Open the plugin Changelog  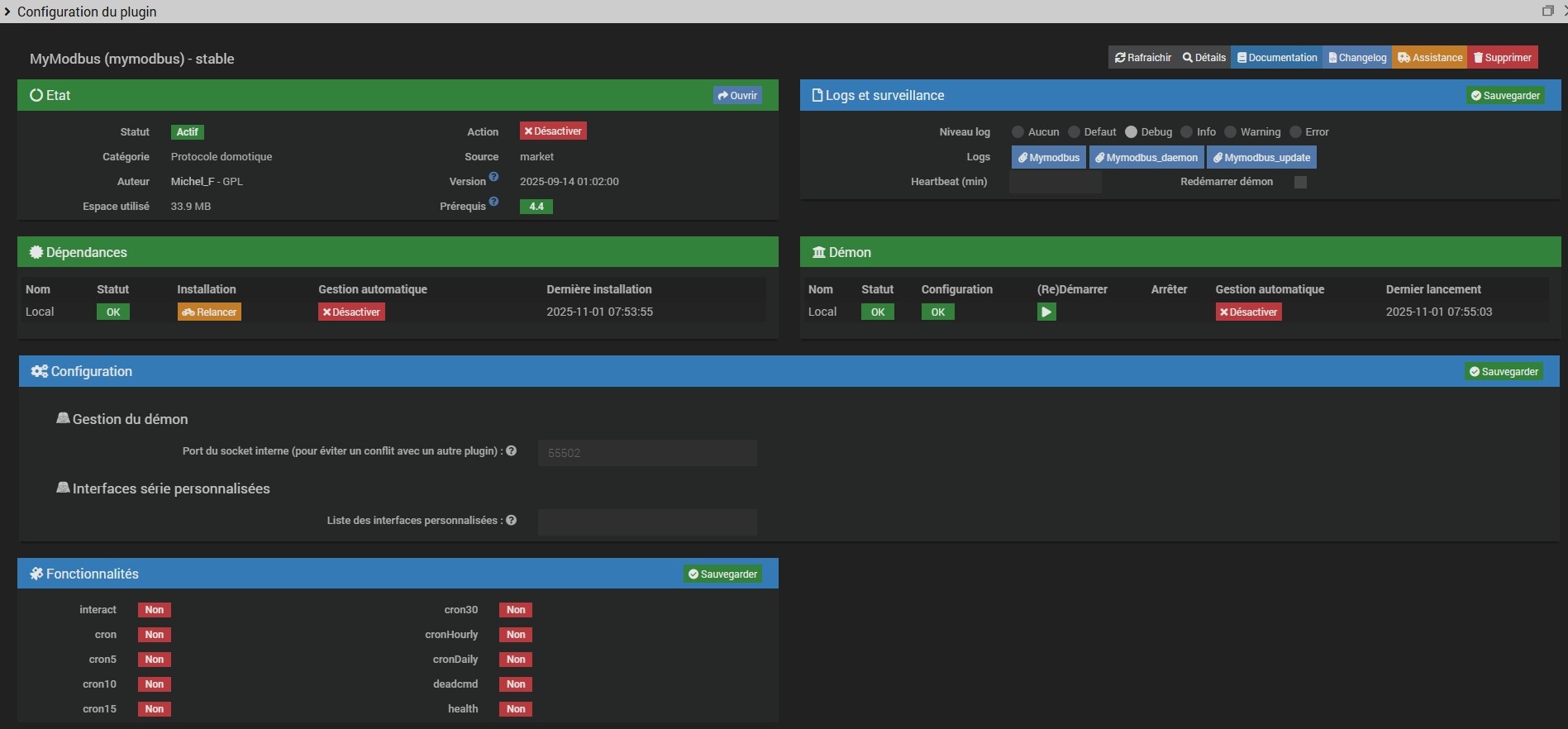(1356, 57)
